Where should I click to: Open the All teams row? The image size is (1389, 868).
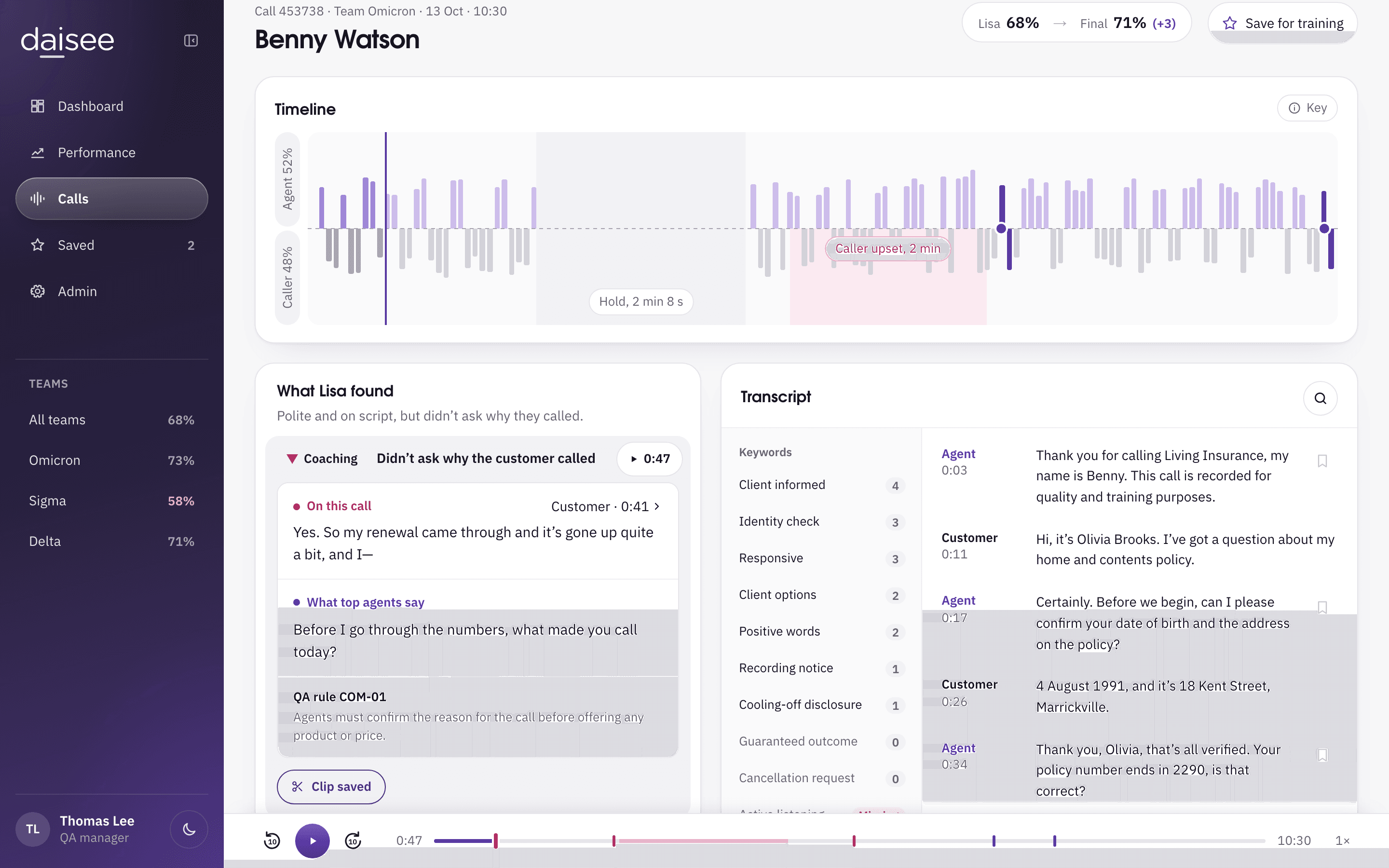pyautogui.click(x=111, y=420)
